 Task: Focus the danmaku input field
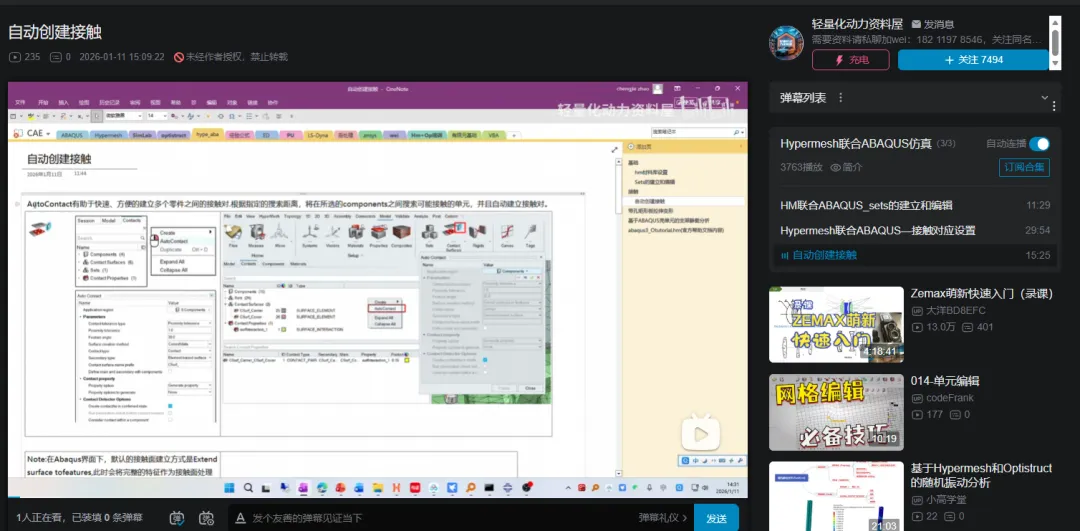click(441, 518)
